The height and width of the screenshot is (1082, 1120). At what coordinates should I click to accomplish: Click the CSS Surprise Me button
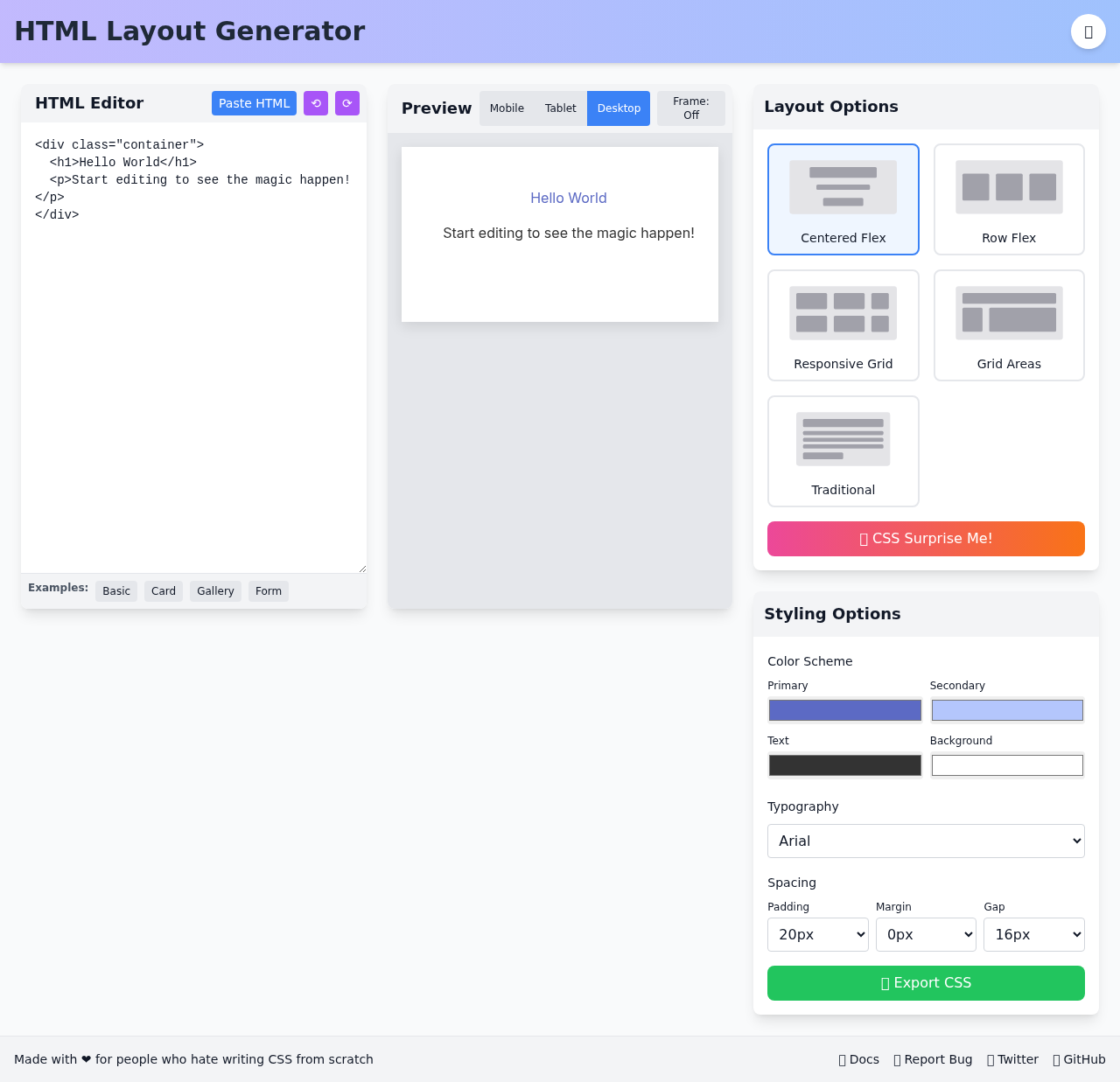[926, 539]
